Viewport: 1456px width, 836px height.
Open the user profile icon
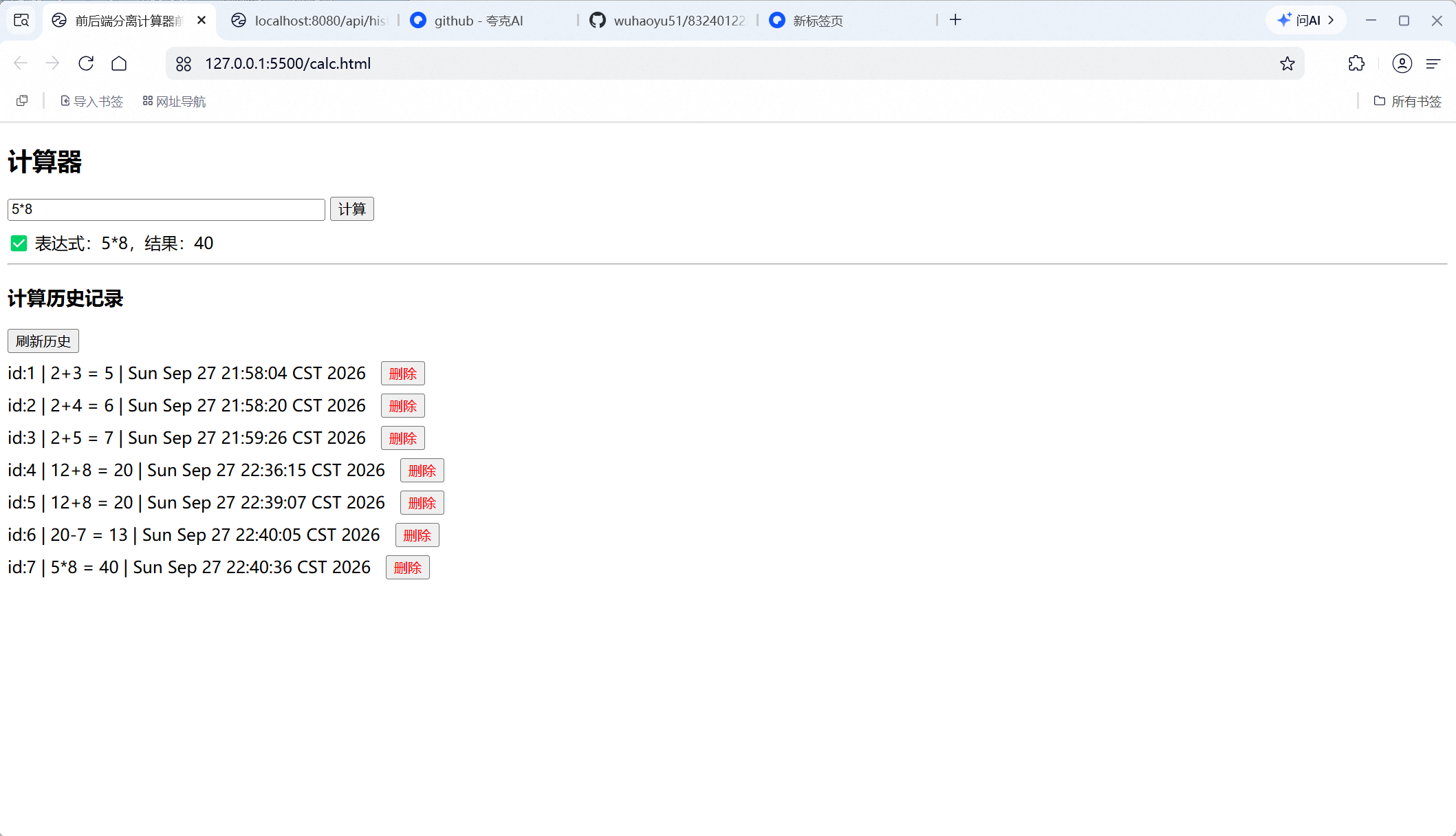[1402, 63]
